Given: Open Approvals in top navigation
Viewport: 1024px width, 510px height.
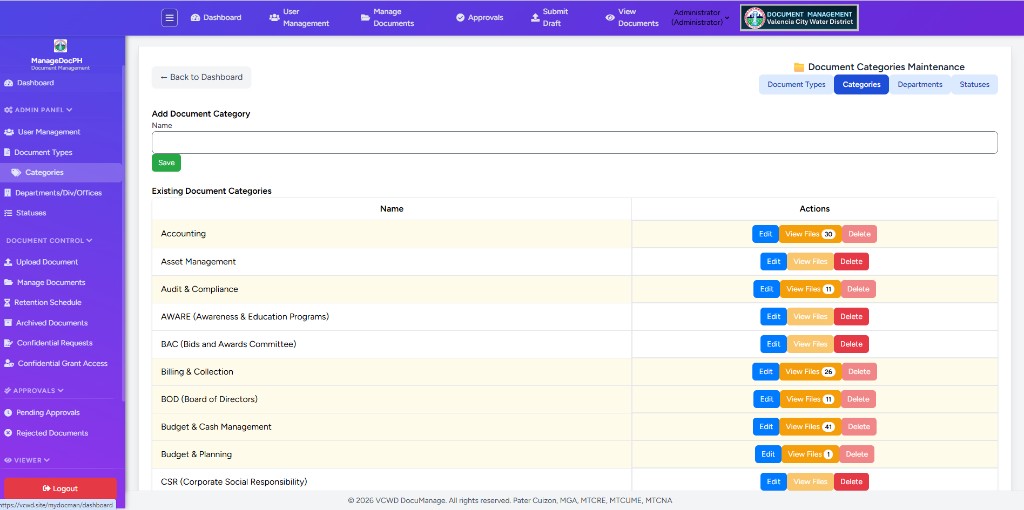Looking at the screenshot, I should click(x=479, y=18).
